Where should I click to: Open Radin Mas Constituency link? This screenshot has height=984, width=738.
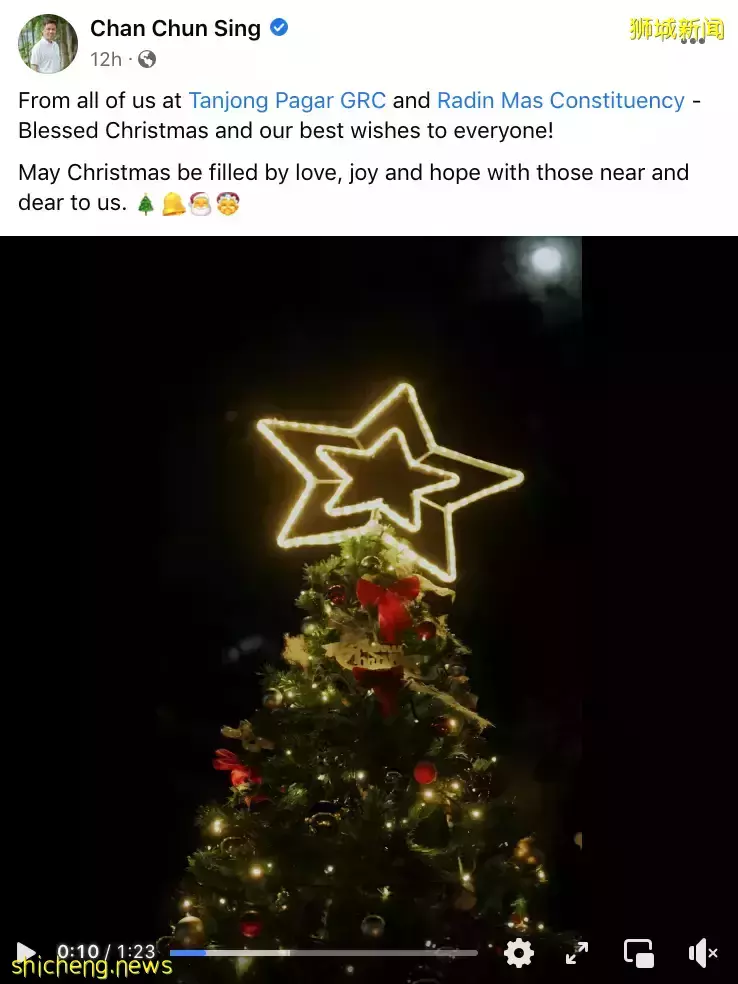561,100
